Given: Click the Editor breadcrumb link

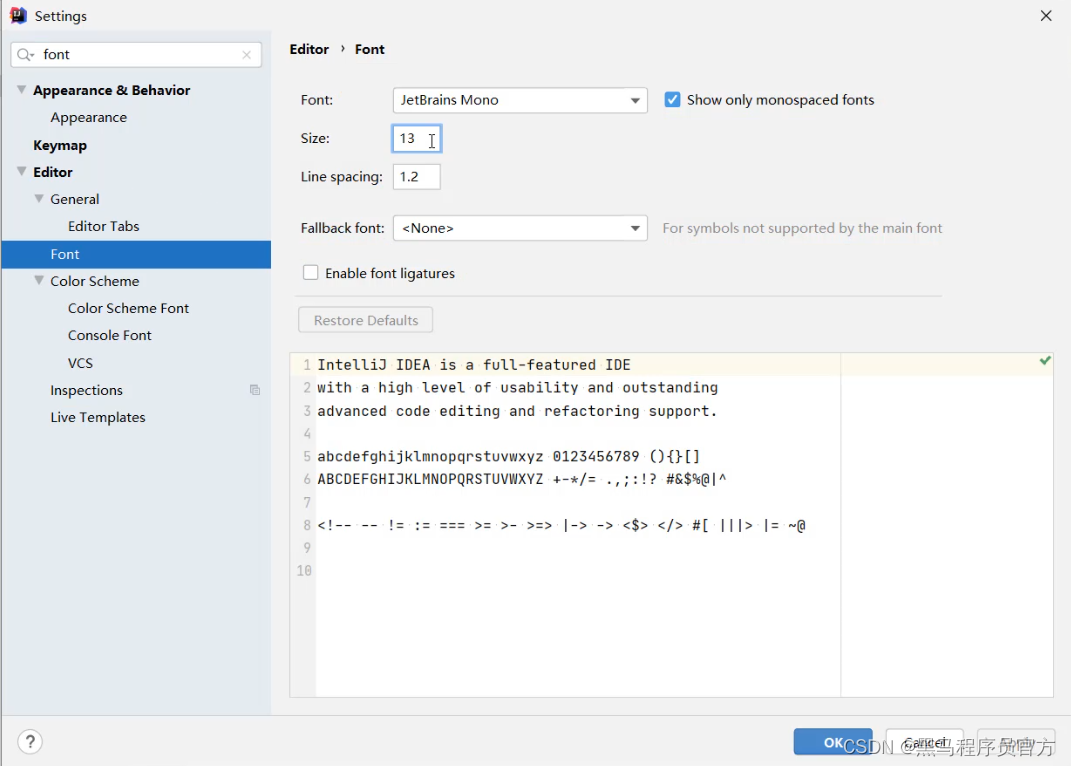Looking at the screenshot, I should pyautogui.click(x=309, y=49).
